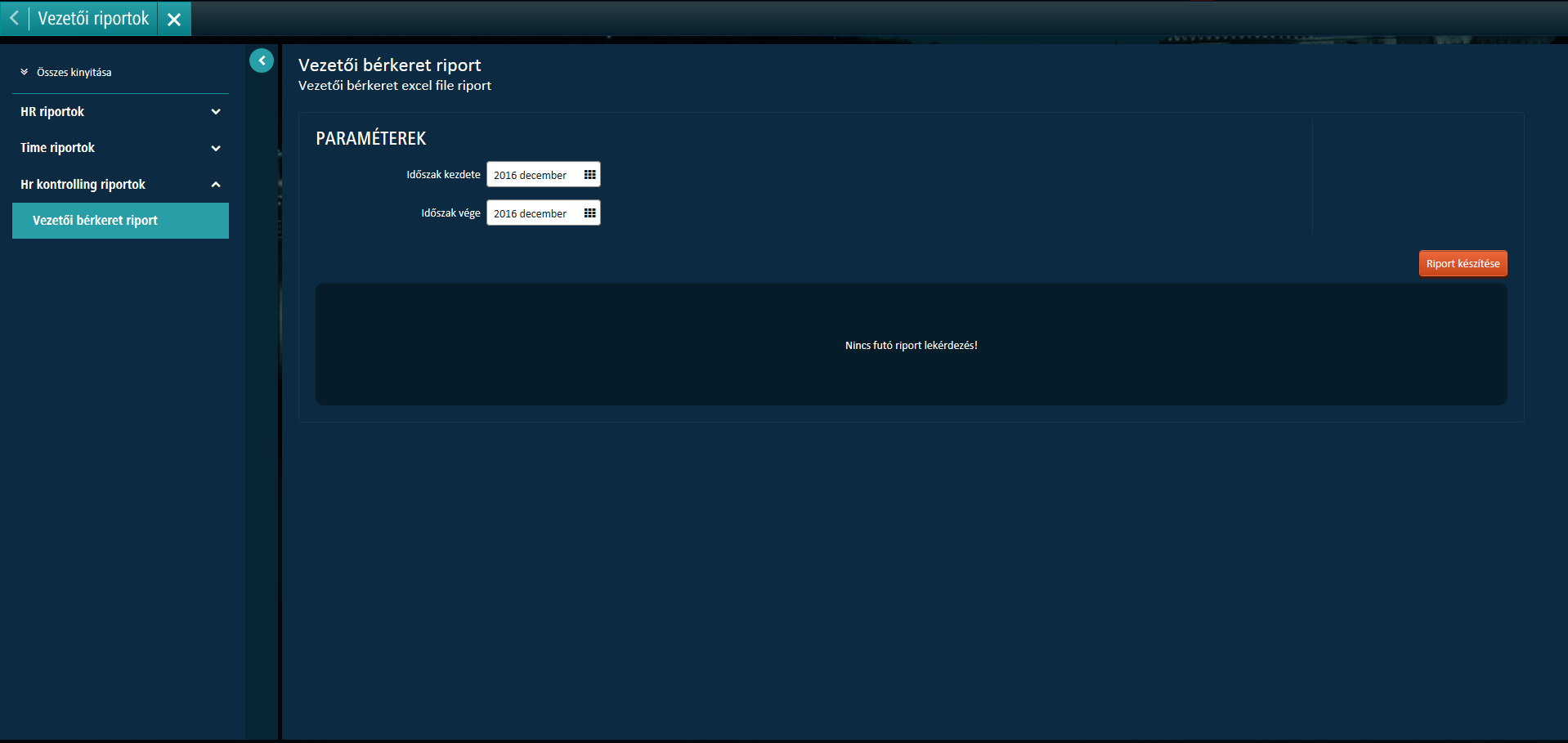Open the Time riportok menu group
1568x743 pixels.
[x=57, y=148]
